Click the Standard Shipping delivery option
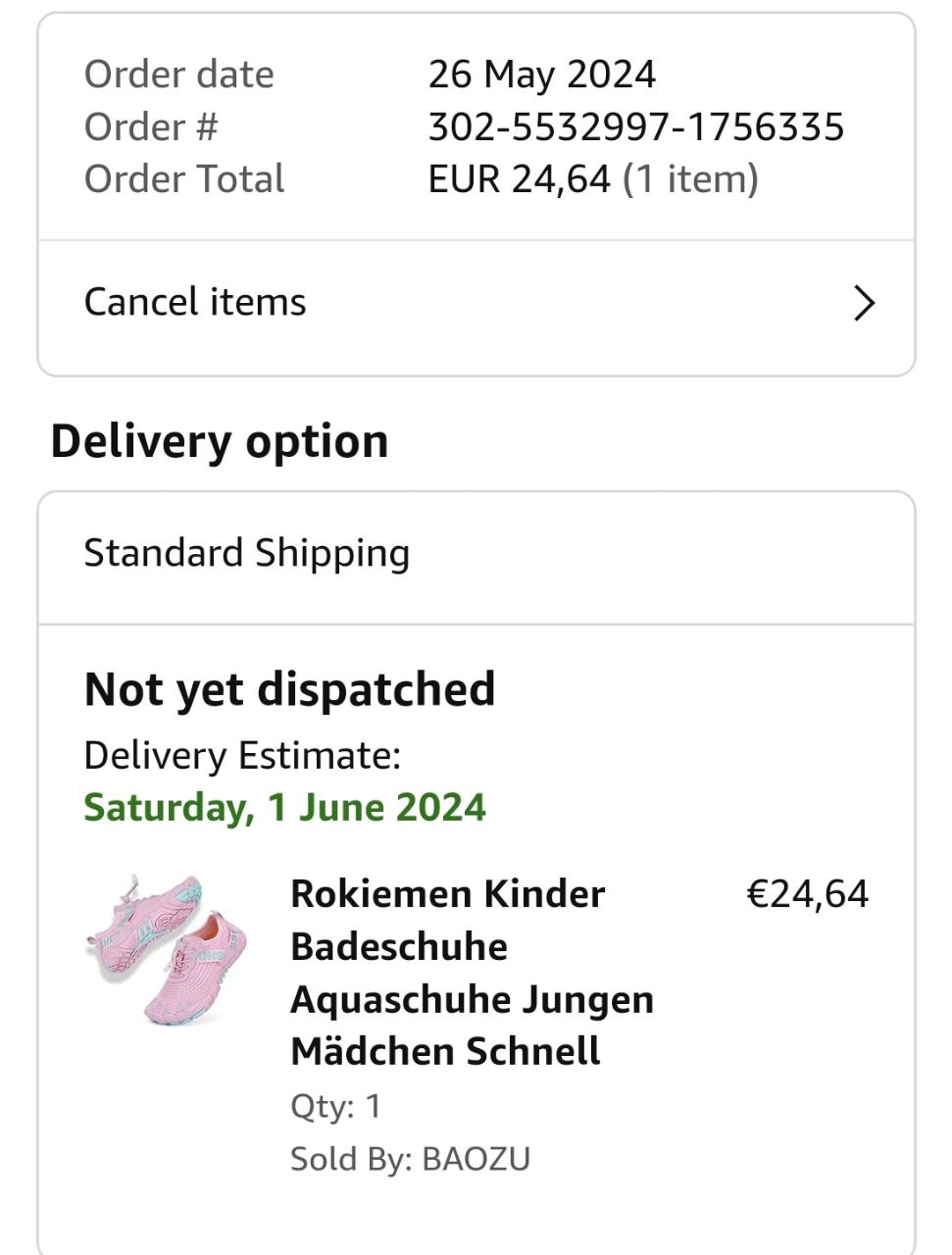 pos(247,553)
